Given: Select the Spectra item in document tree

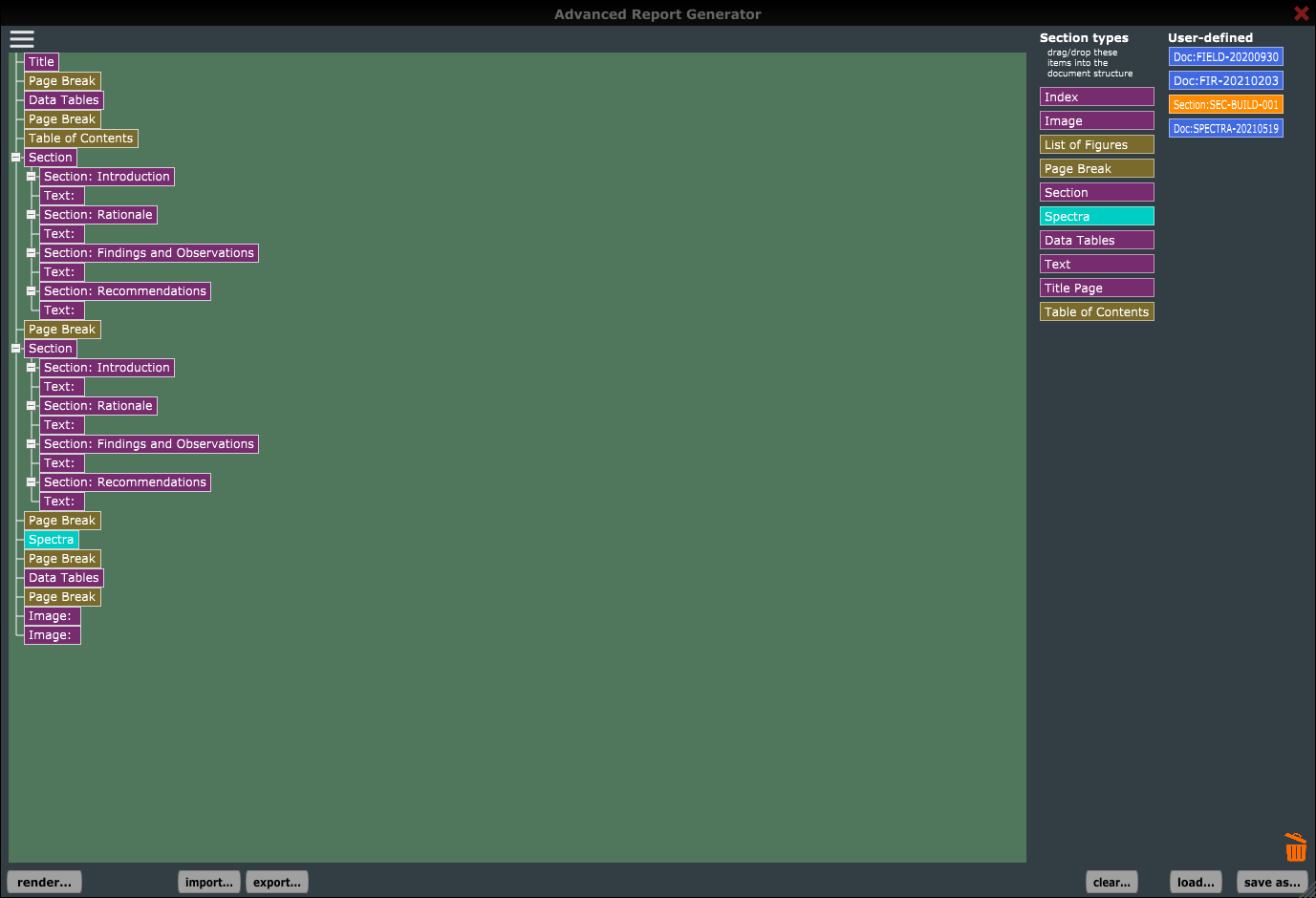Looking at the screenshot, I should click(52, 539).
